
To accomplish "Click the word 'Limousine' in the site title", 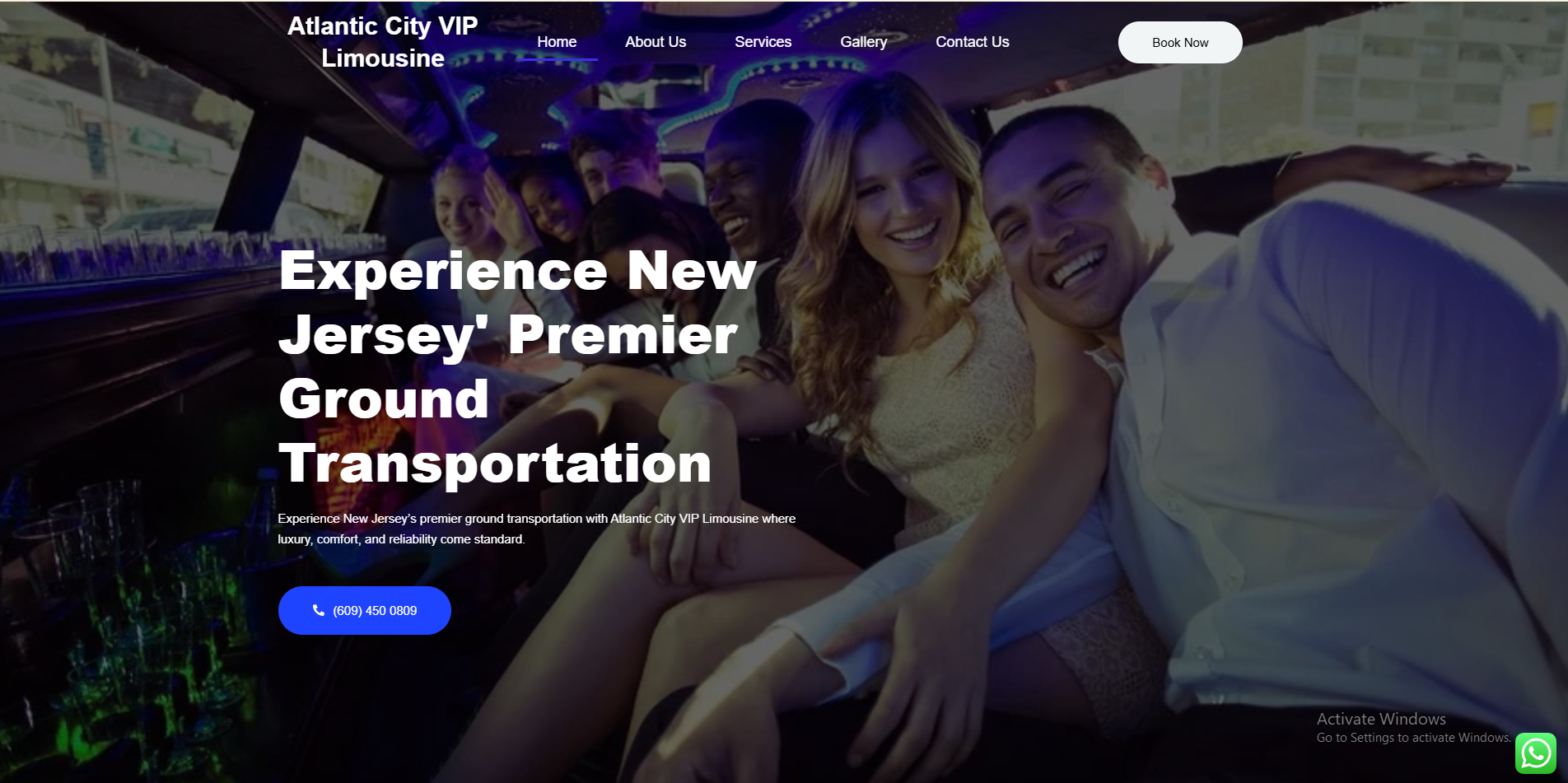I will (x=383, y=58).
